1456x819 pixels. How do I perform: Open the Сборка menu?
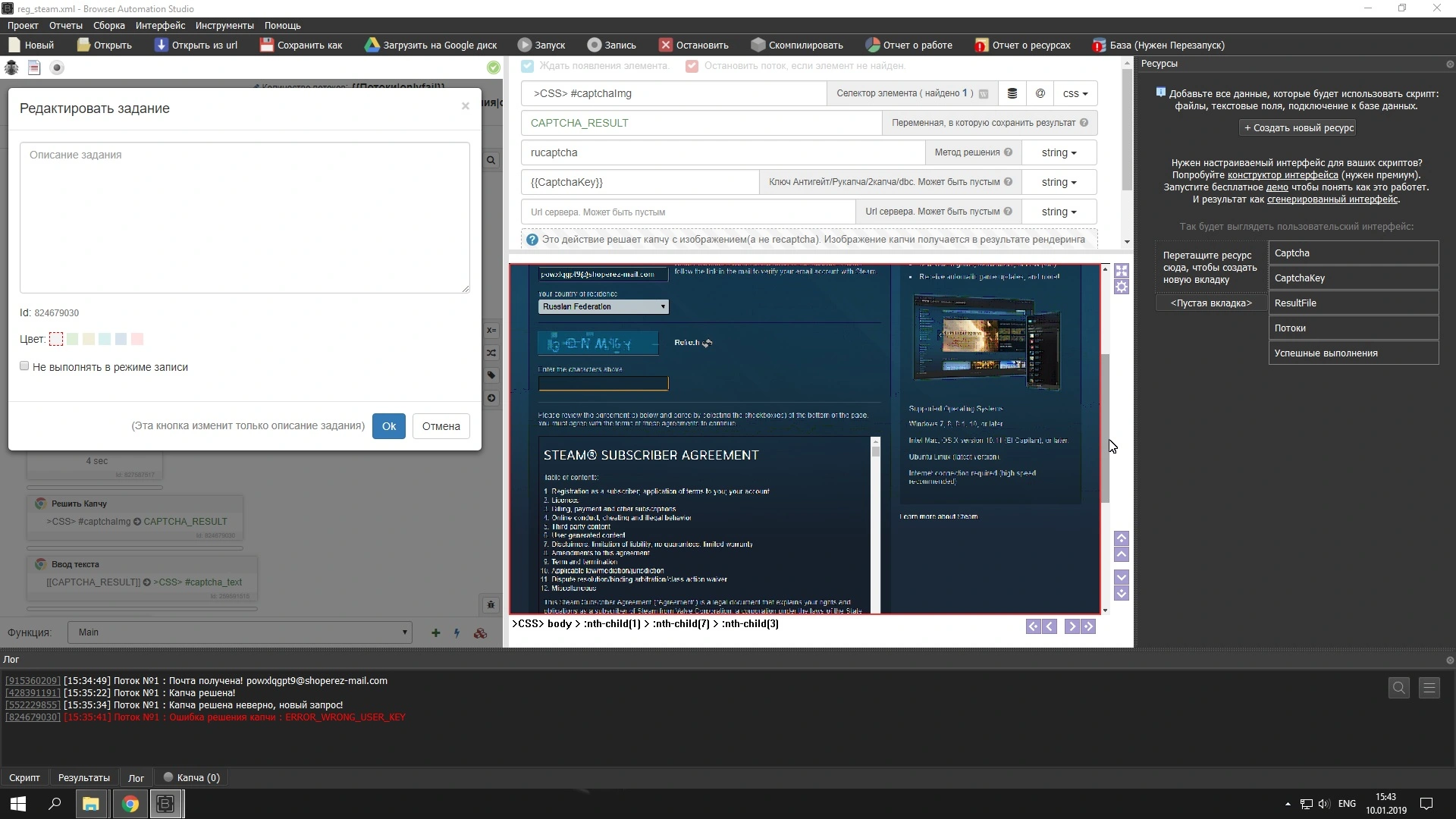point(109,26)
